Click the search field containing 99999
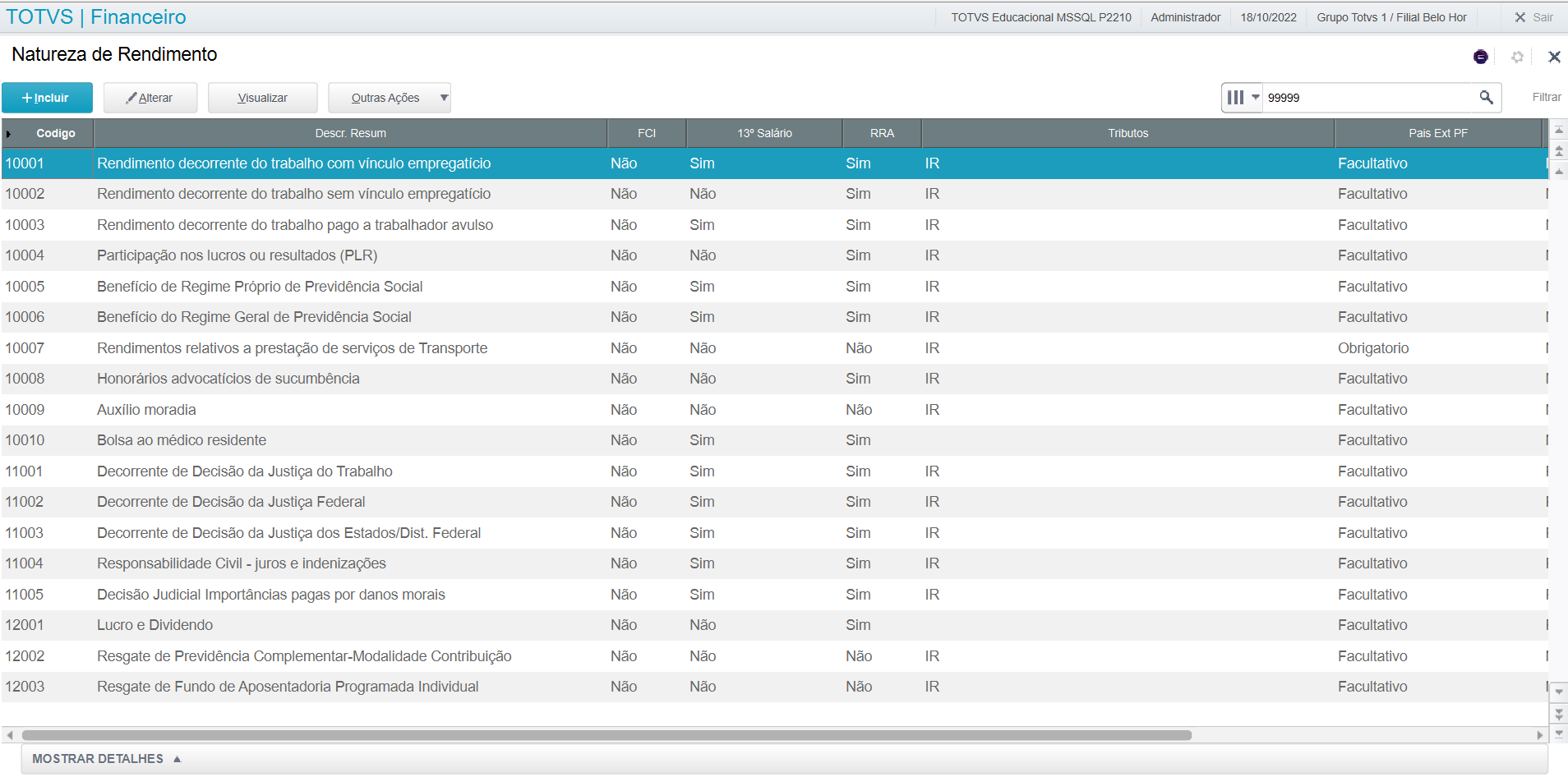The image size is (1568, 777). pyautogui.click(x=1369, y=97)
